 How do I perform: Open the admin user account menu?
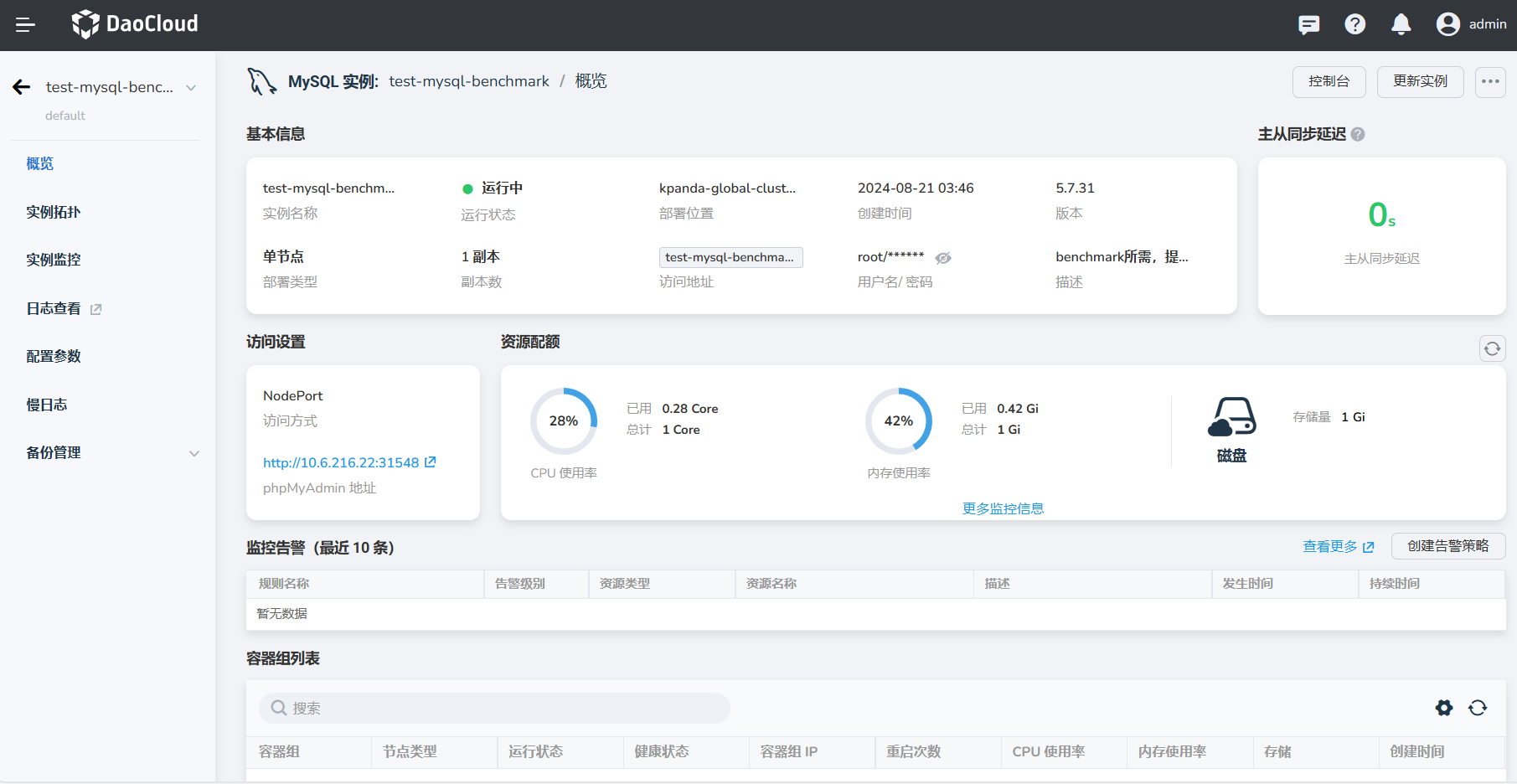coord(1471,24)
